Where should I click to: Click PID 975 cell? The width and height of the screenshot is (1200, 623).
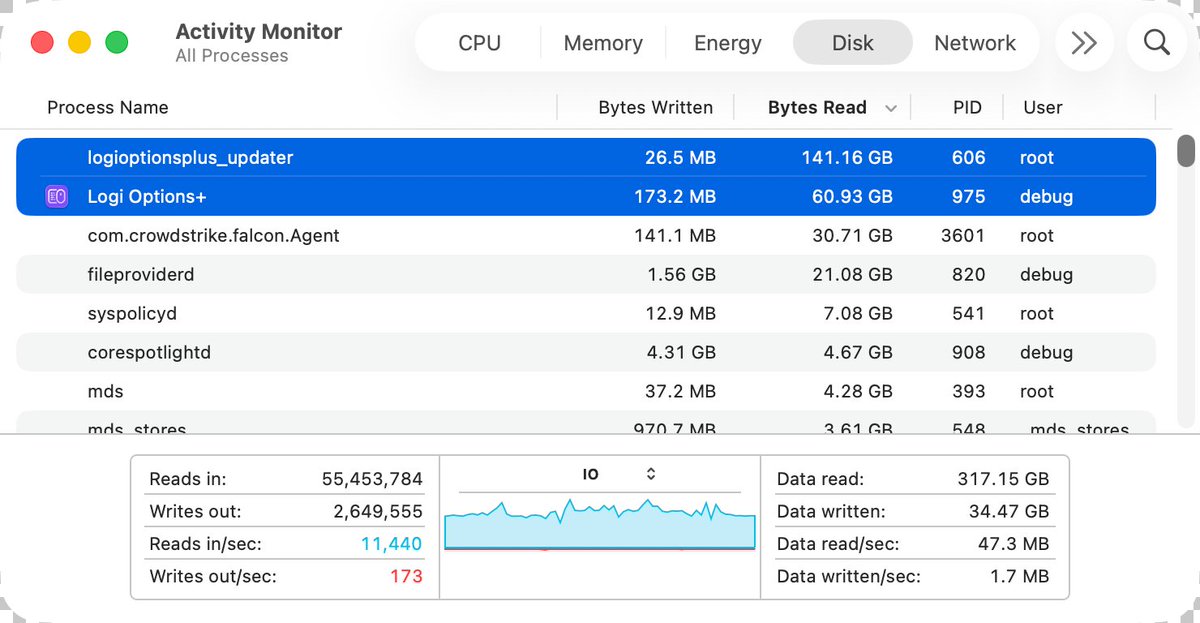click(x=969, y=197)
